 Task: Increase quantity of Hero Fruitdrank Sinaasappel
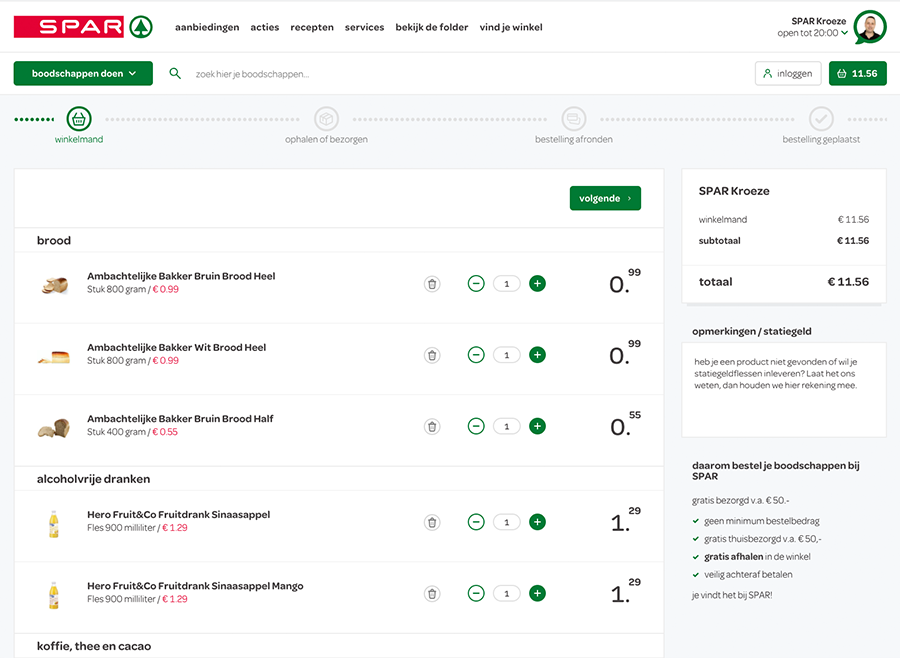[537, 522]
